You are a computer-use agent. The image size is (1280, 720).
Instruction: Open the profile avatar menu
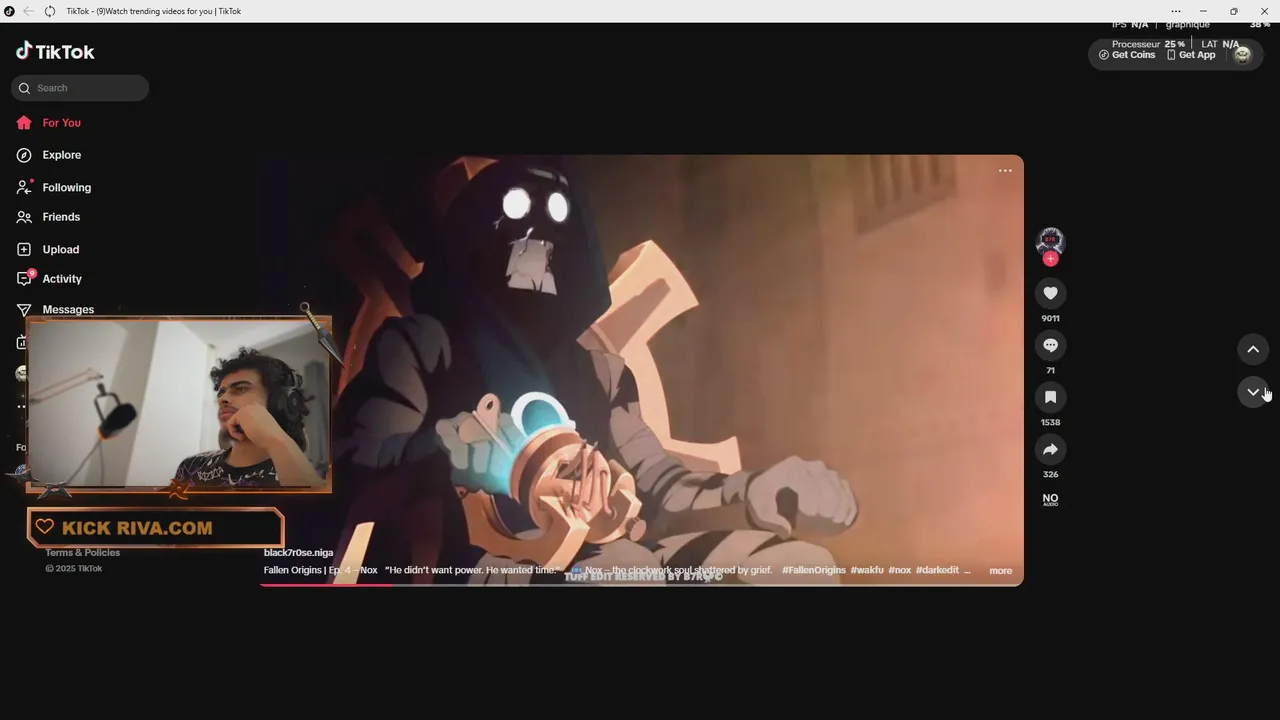coord(1242,54)
